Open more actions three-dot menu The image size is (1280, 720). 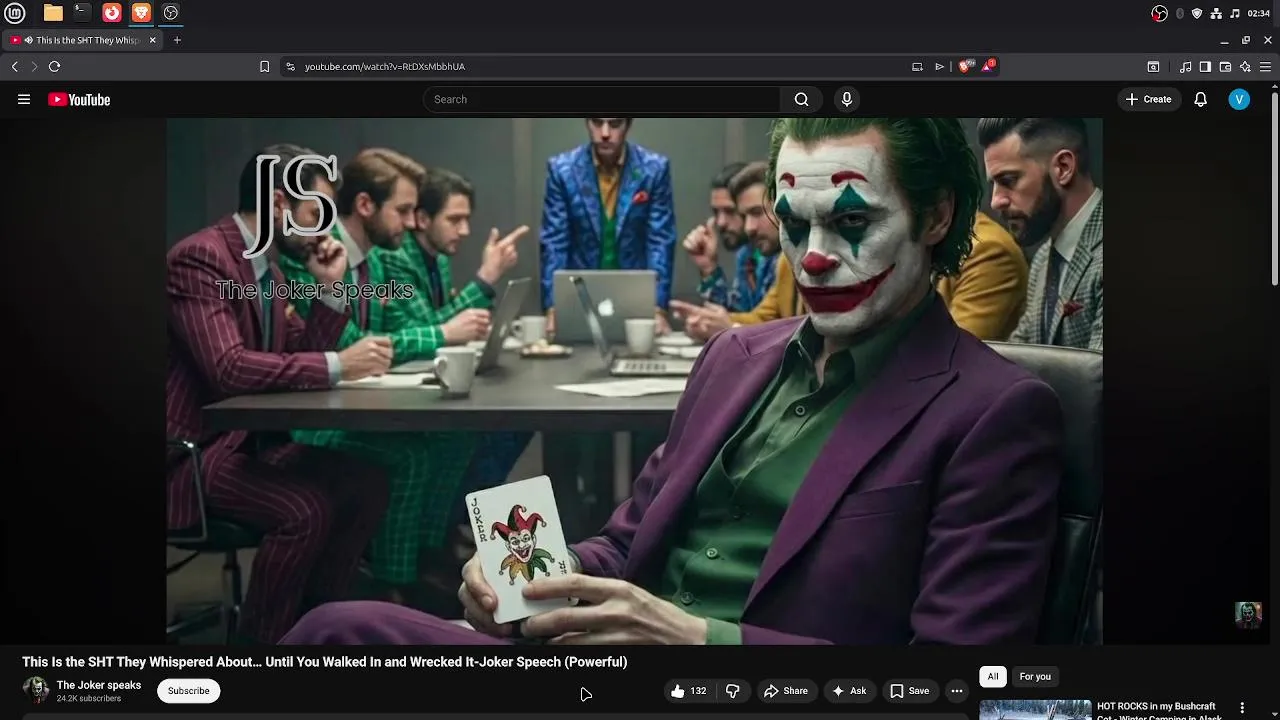(x=957, y=691)
